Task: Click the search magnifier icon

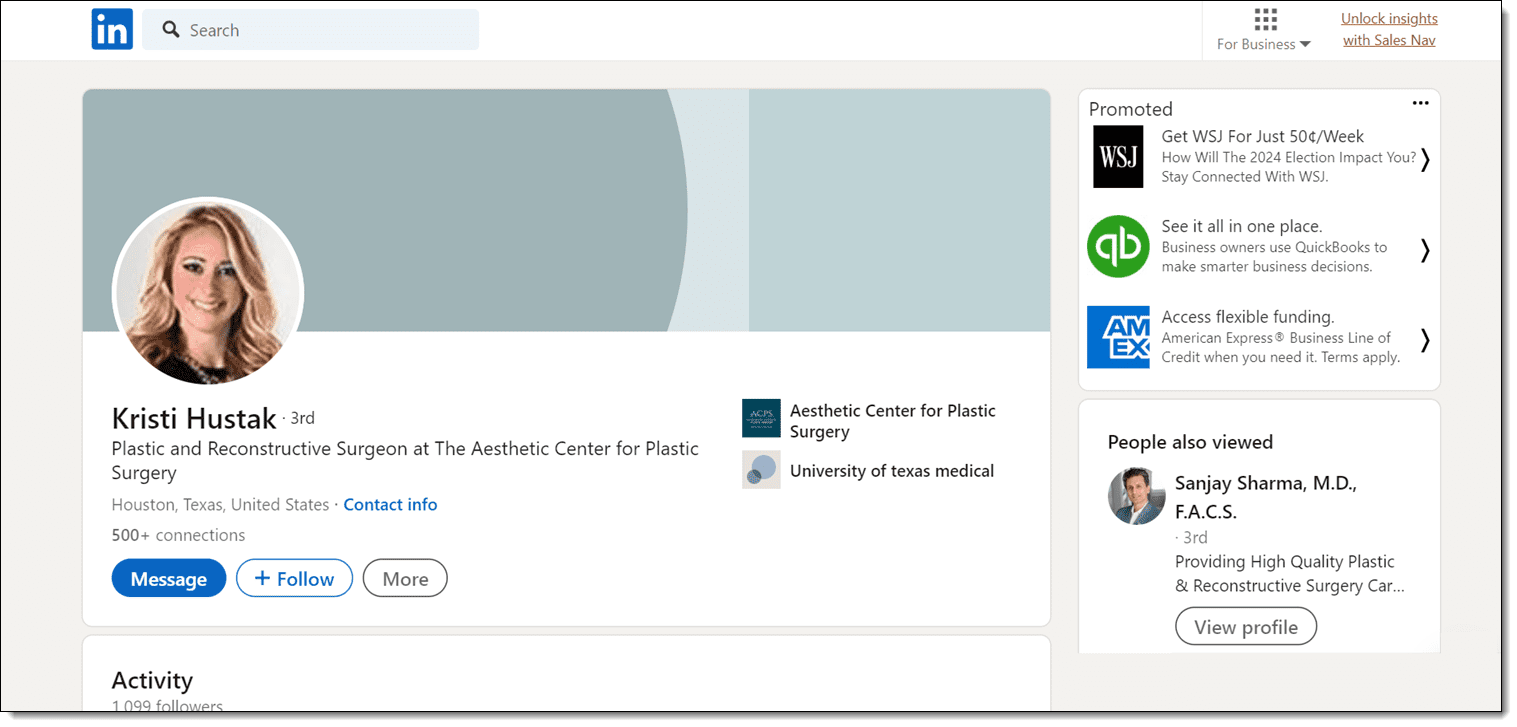Action: point(171,30)
